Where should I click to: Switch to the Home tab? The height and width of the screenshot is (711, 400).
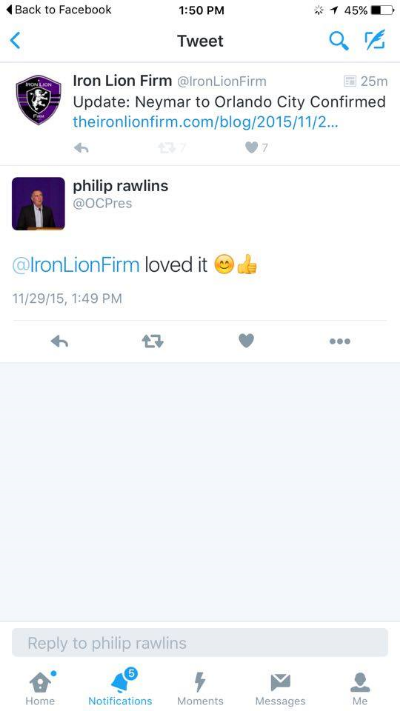pos(40,688)
